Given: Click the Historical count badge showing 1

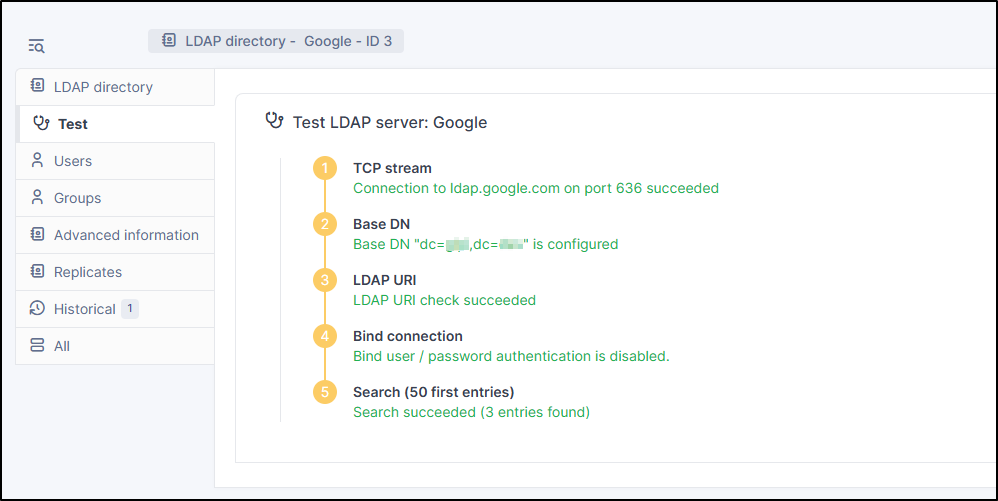Looking at the screenshot, I should coord(130,309).
